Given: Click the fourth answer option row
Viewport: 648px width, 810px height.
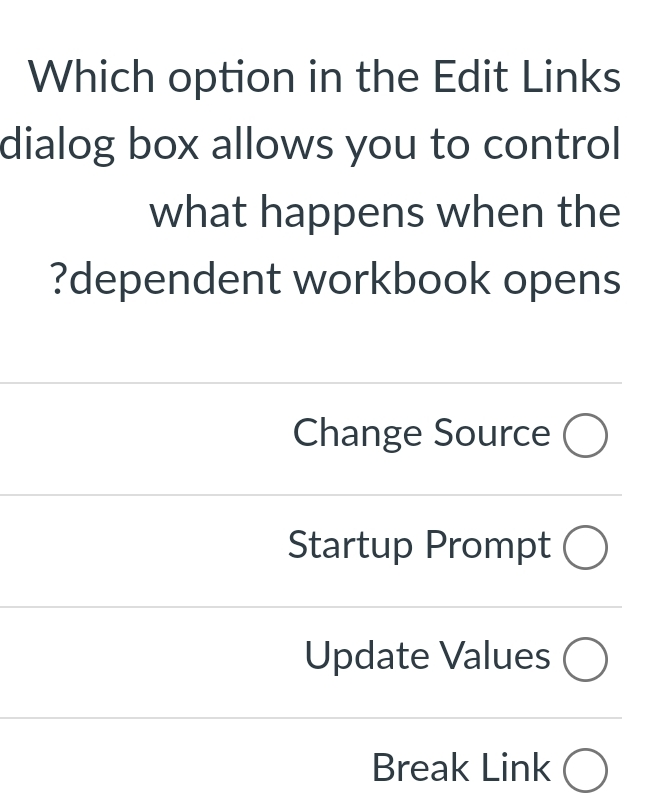Looking at the screenshot, I should point(324,768).
